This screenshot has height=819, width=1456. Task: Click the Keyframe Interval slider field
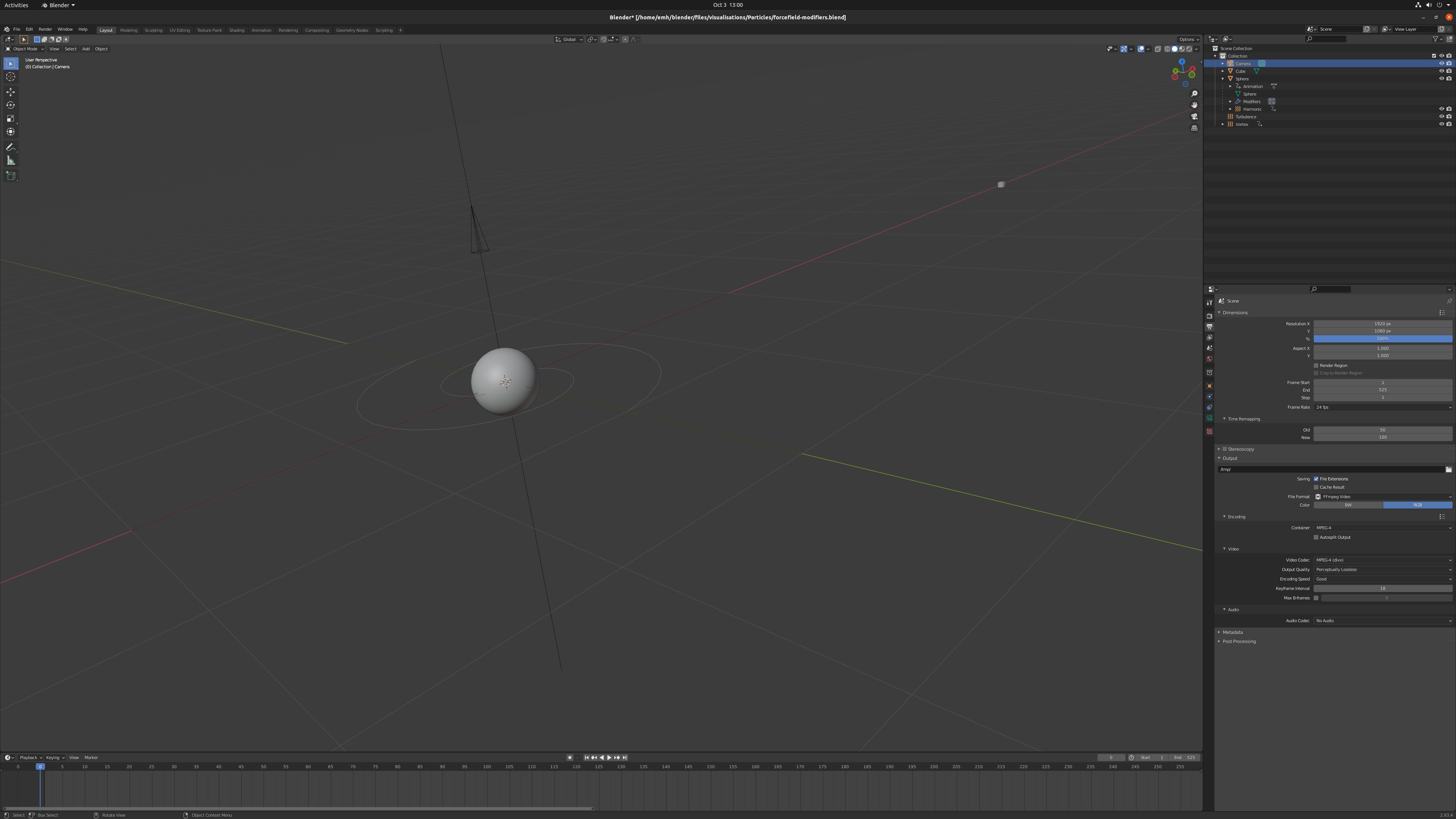tap(1382, 588)
